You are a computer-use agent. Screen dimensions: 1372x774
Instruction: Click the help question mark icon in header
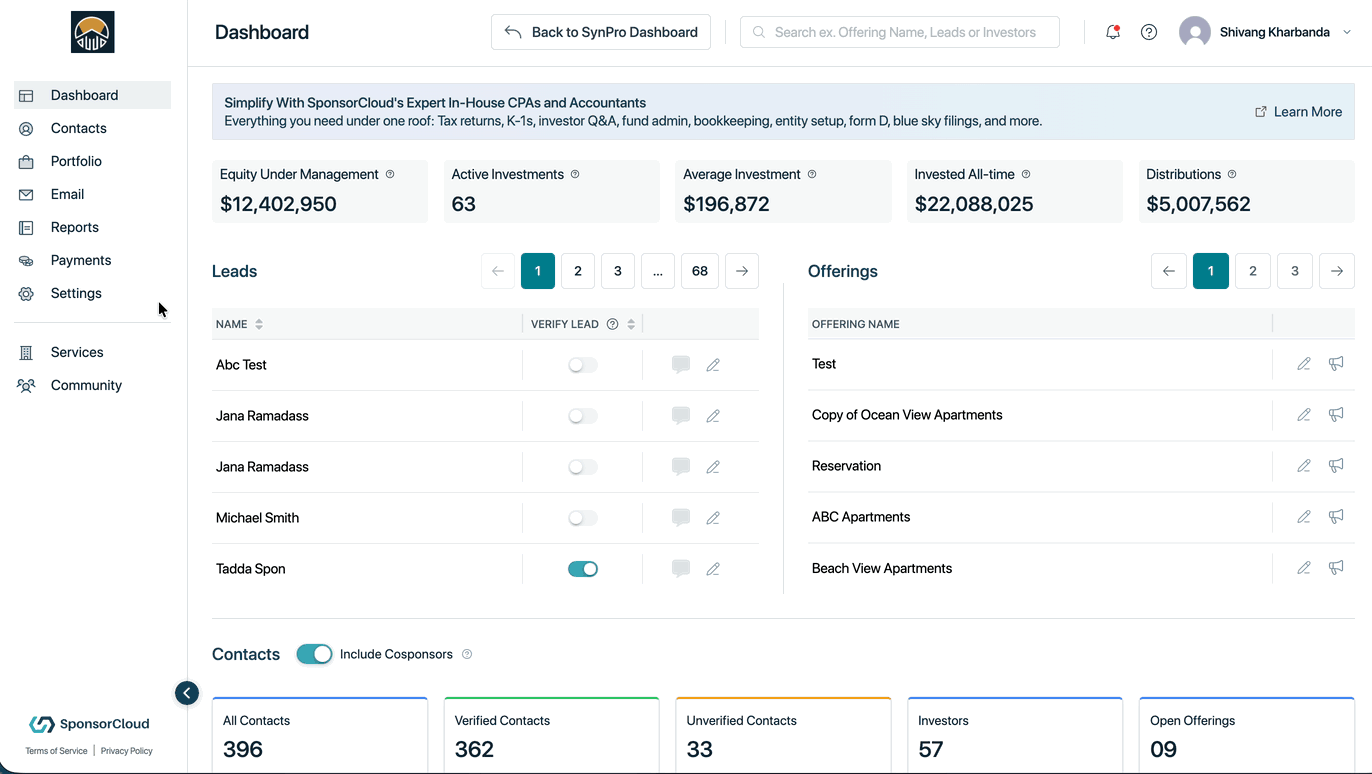coord(1149,32)
